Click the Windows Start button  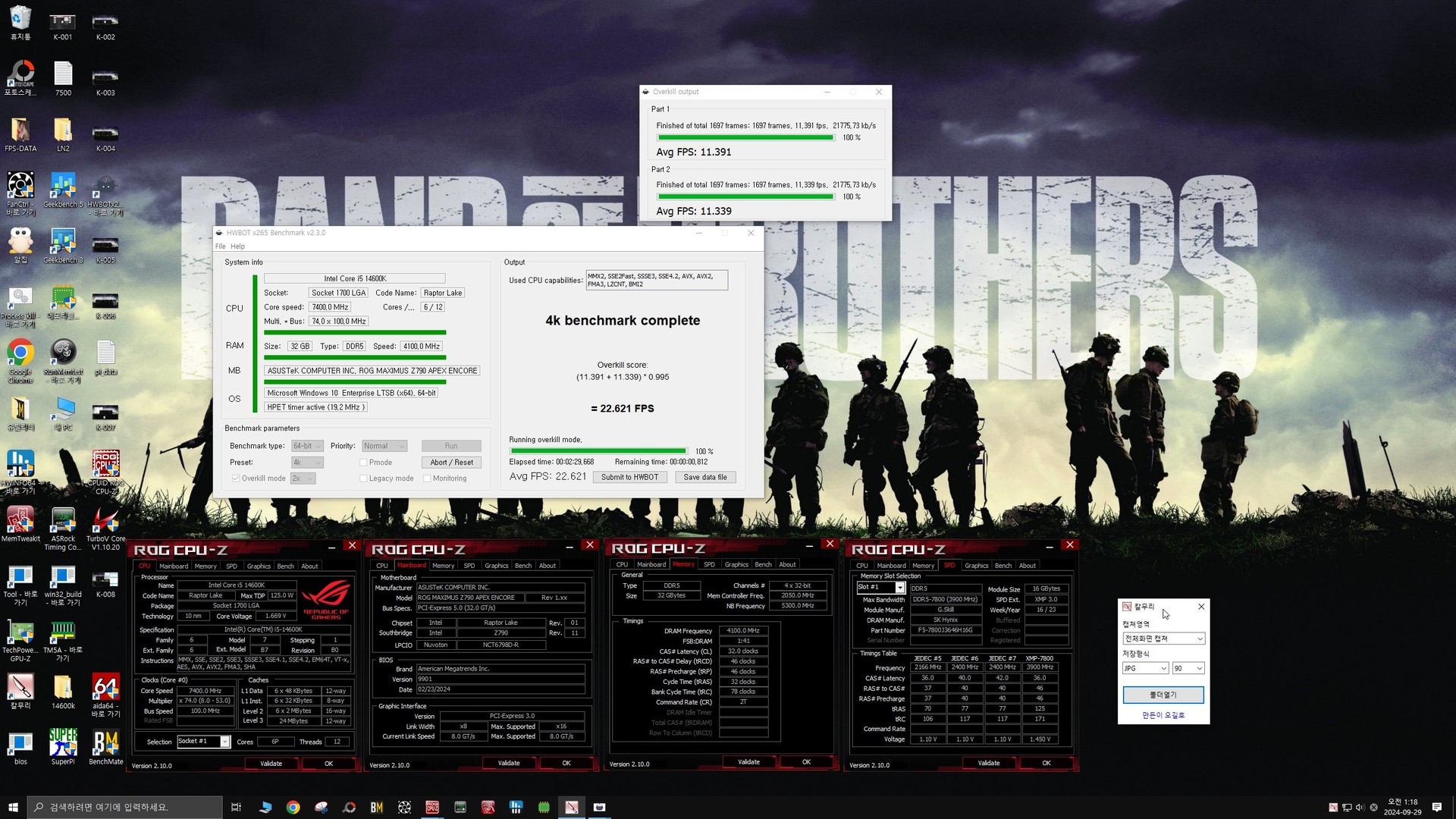point(13,807)
